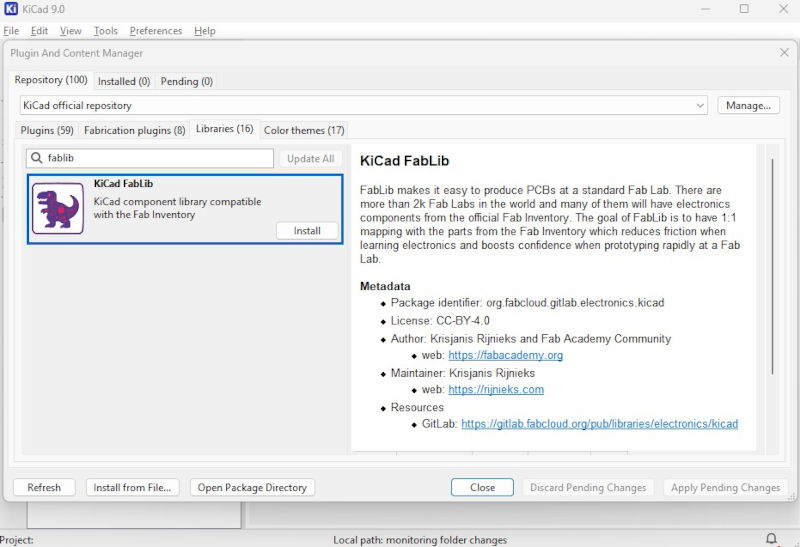Open the View menu
This screenshot has width=800, height=547.
(70, 31)
